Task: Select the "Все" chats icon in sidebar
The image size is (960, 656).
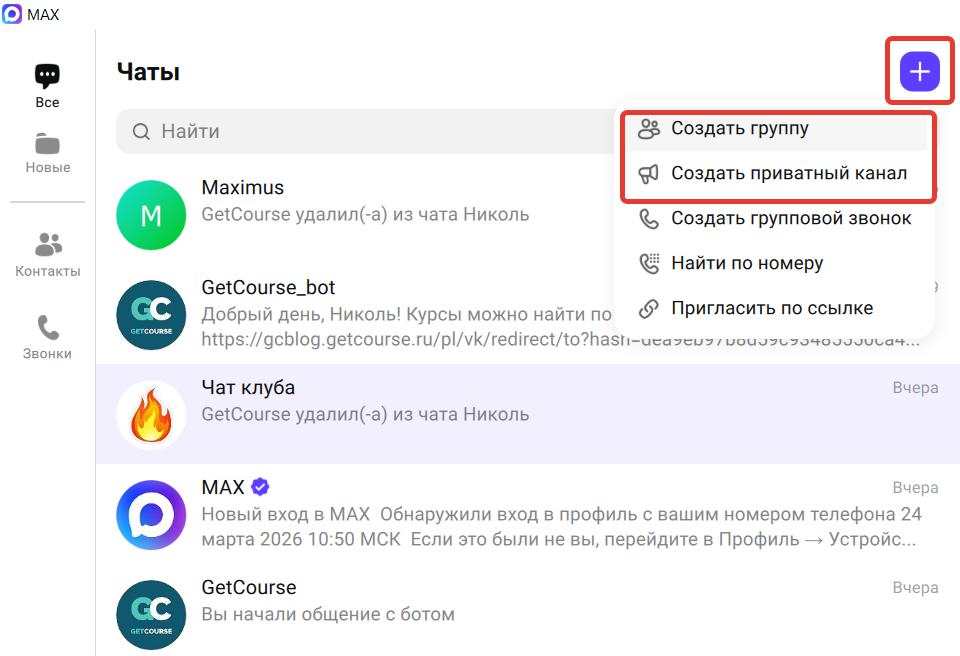Action: coord(47,75)
